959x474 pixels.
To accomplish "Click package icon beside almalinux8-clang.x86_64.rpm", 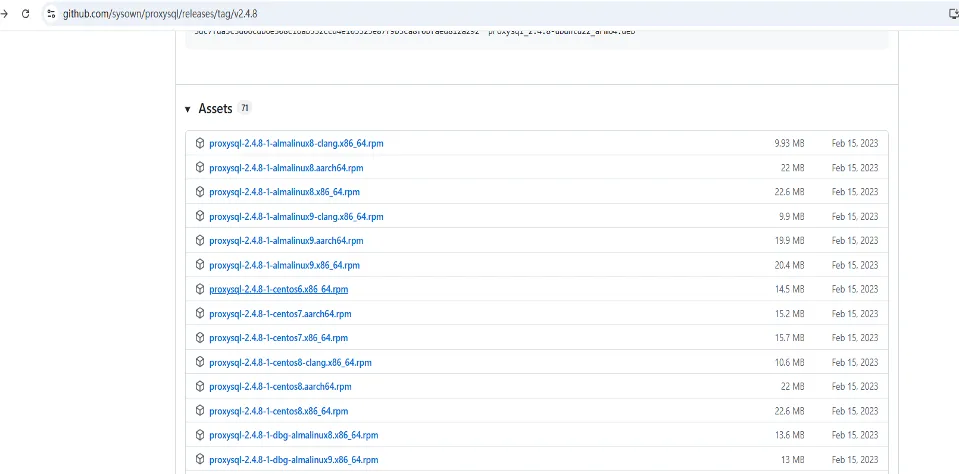I will [x=199, y=143].
